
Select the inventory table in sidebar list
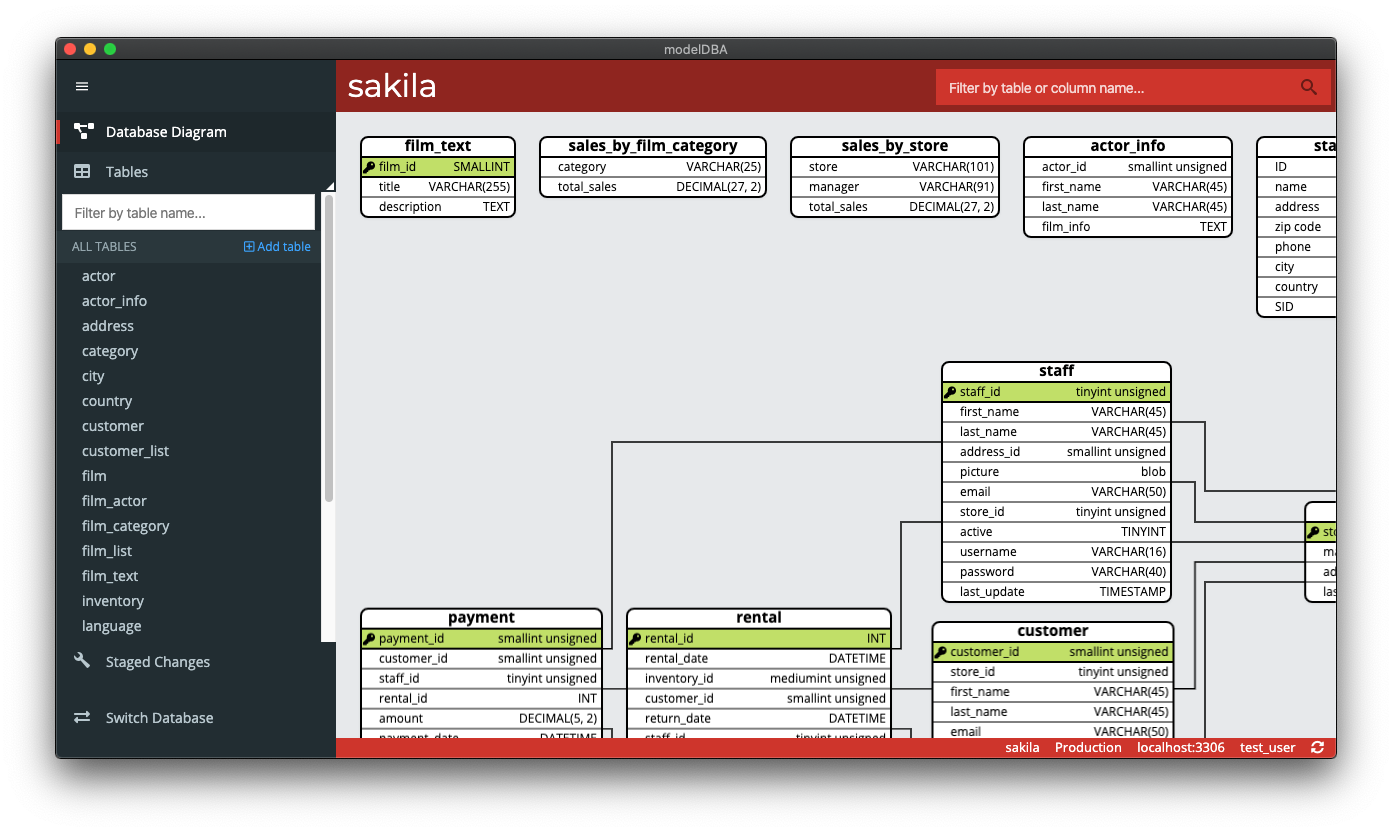tap(113, 600)
